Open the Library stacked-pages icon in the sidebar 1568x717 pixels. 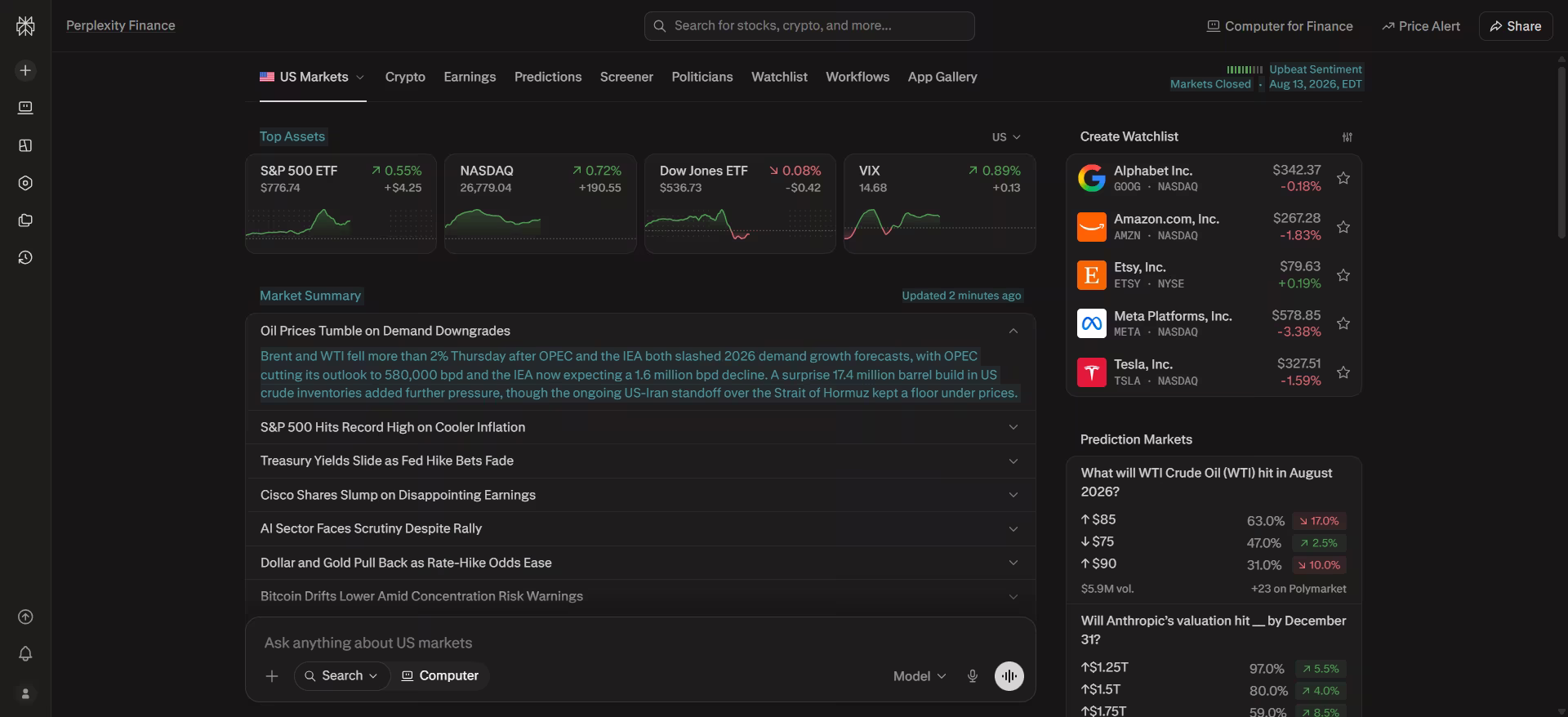[x=25, y=220]
